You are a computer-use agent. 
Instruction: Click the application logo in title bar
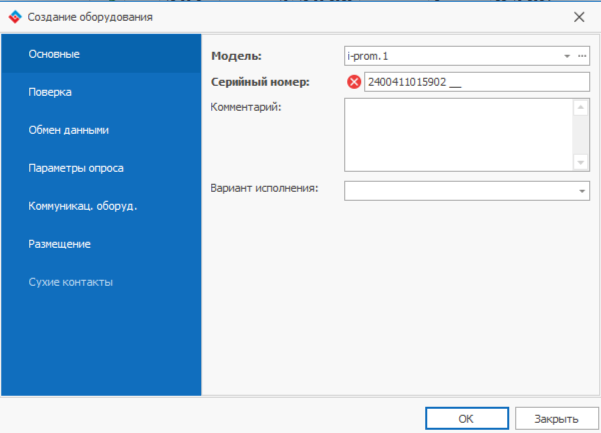tap(14, 16)
